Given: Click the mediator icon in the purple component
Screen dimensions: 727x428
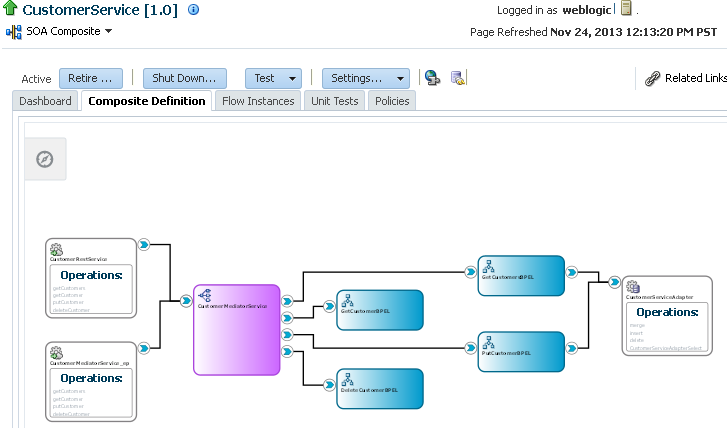Looking at the screenshot, I should [204, 295].
